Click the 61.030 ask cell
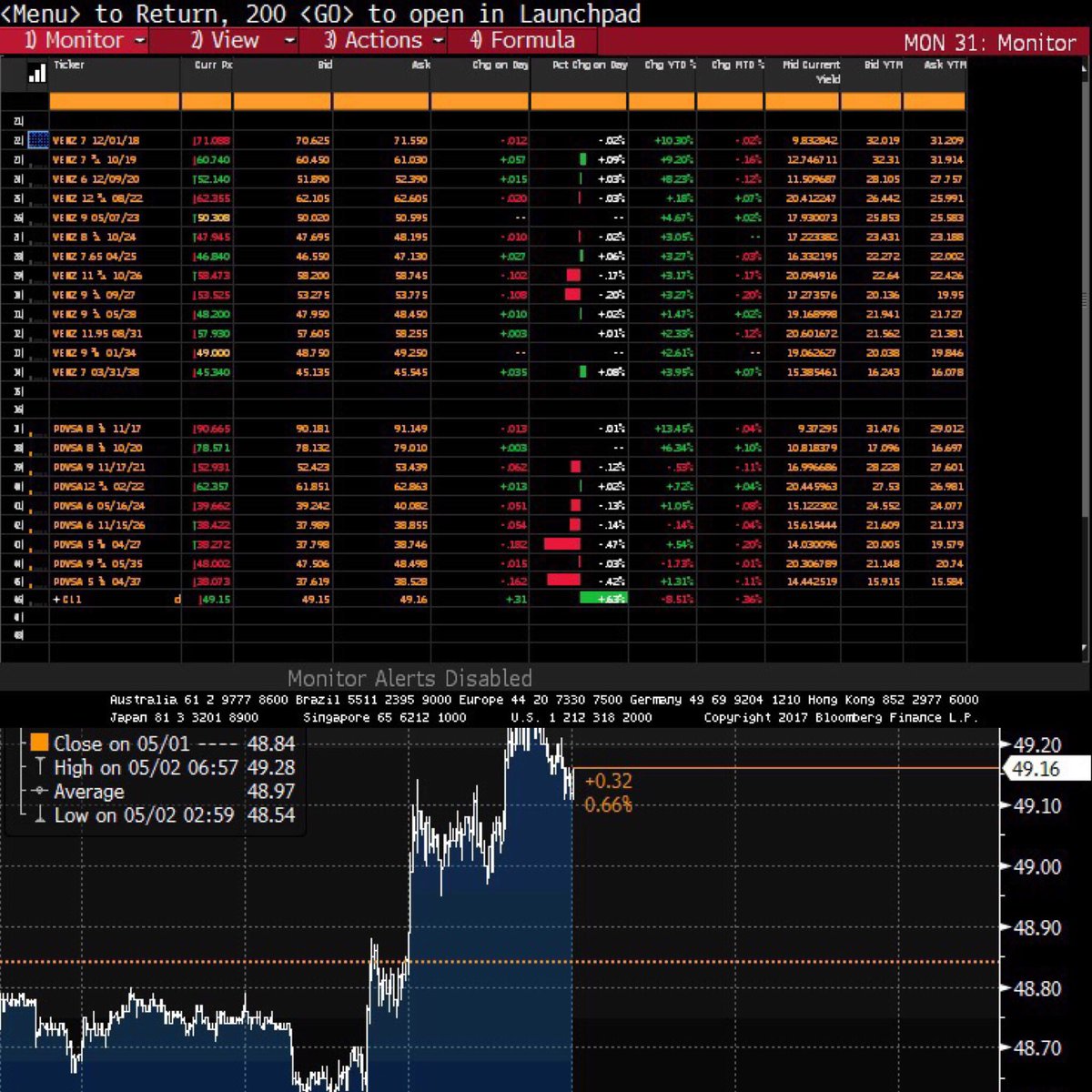Viewport: 1092px width, 1092px height. [x=409, y=160]
